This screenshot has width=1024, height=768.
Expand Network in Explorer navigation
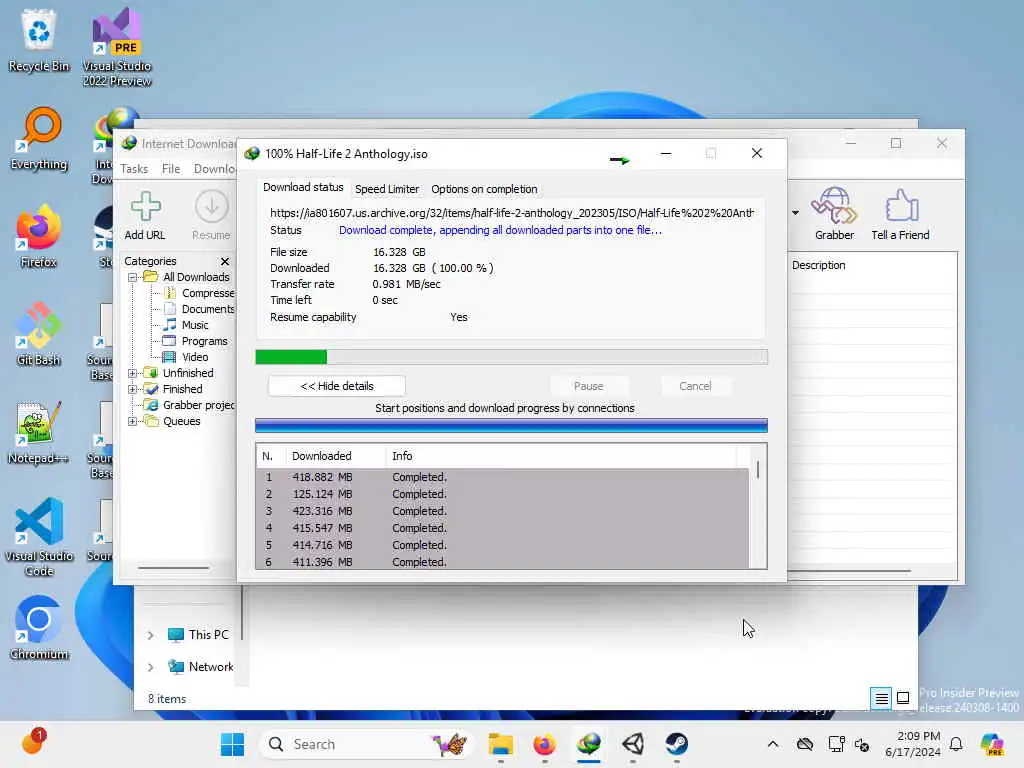coord(151,667)
